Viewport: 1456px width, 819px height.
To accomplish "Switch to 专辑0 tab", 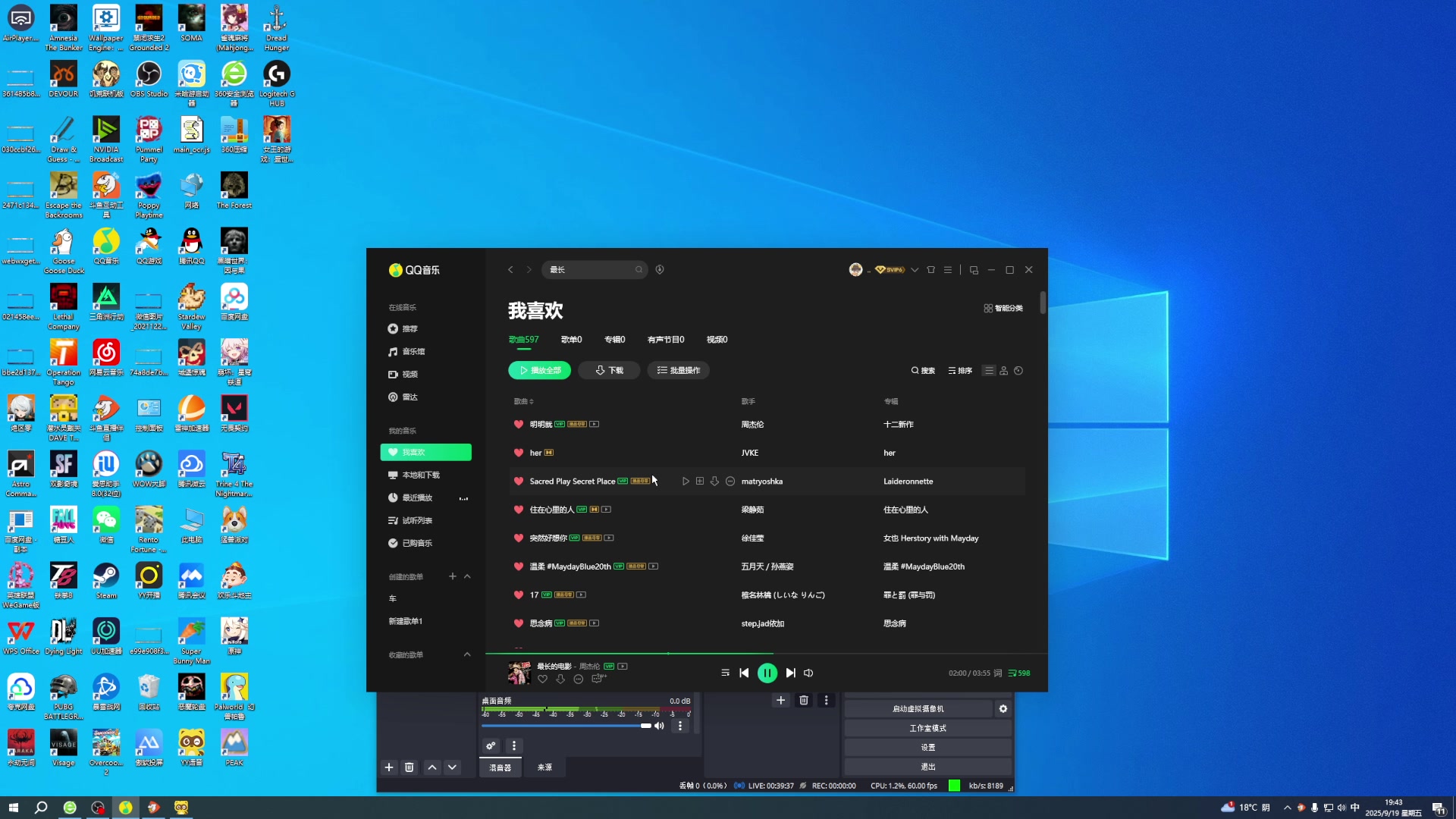I will (x=614, y=340).
